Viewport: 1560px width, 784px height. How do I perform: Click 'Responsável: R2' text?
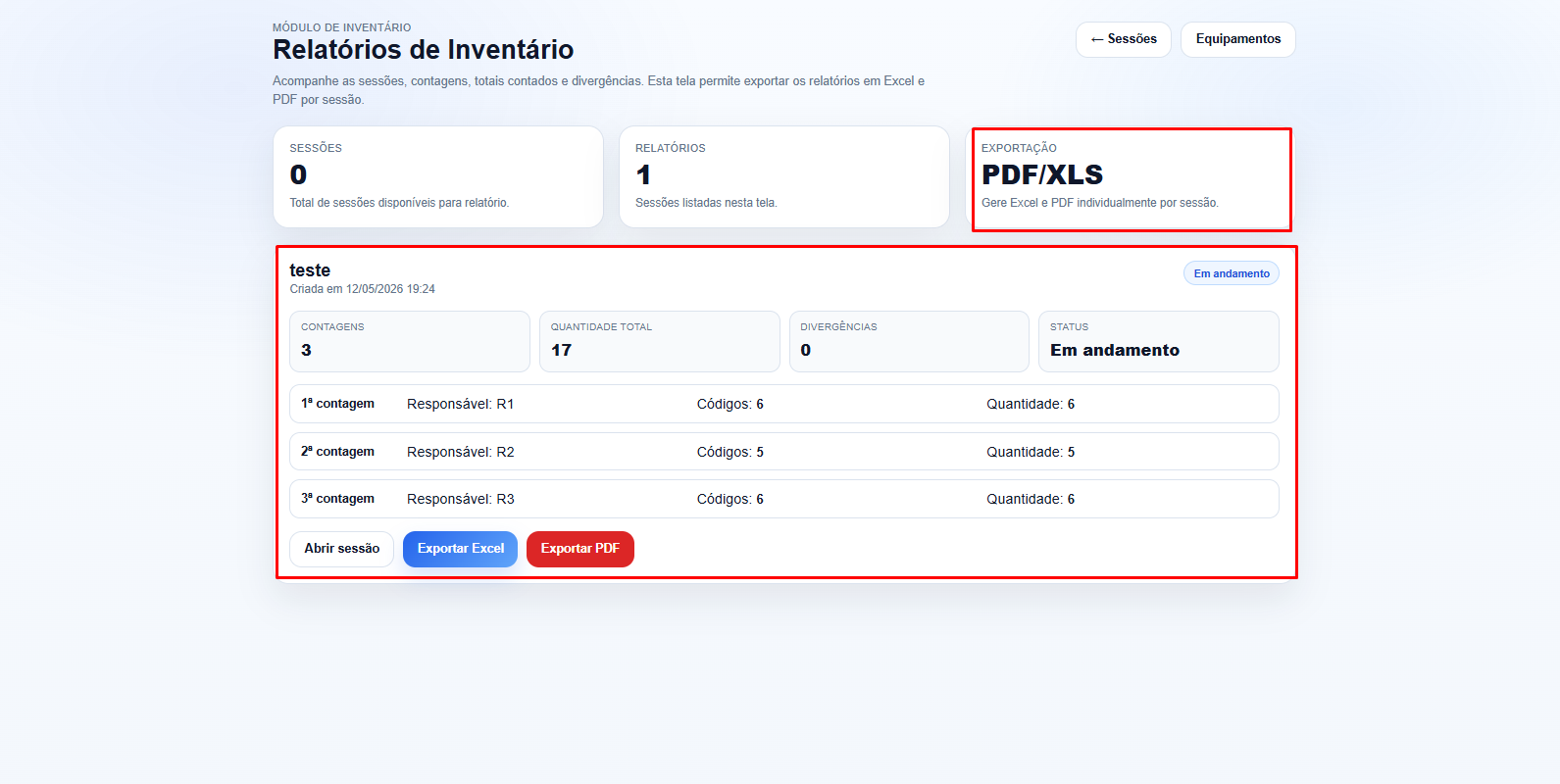click(x=460, y=452)
